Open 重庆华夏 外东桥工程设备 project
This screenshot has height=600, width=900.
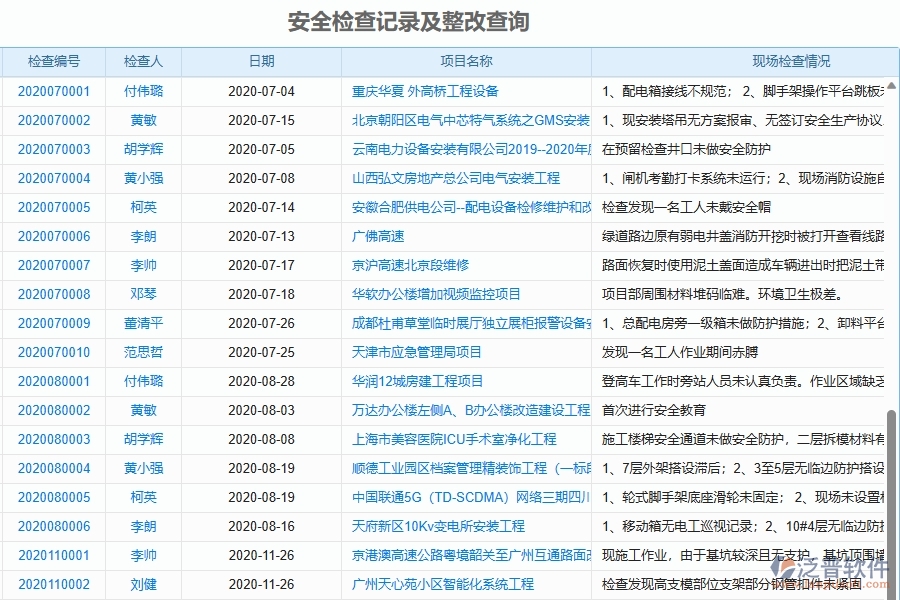(423, 91)
